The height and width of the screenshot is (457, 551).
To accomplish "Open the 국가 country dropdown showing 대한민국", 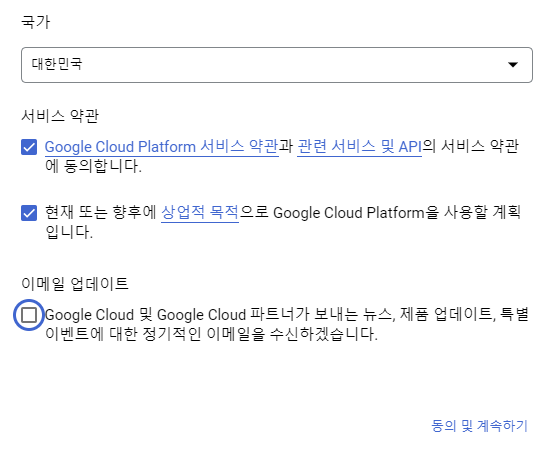I will pyautogui.click(x=277, y=65).
